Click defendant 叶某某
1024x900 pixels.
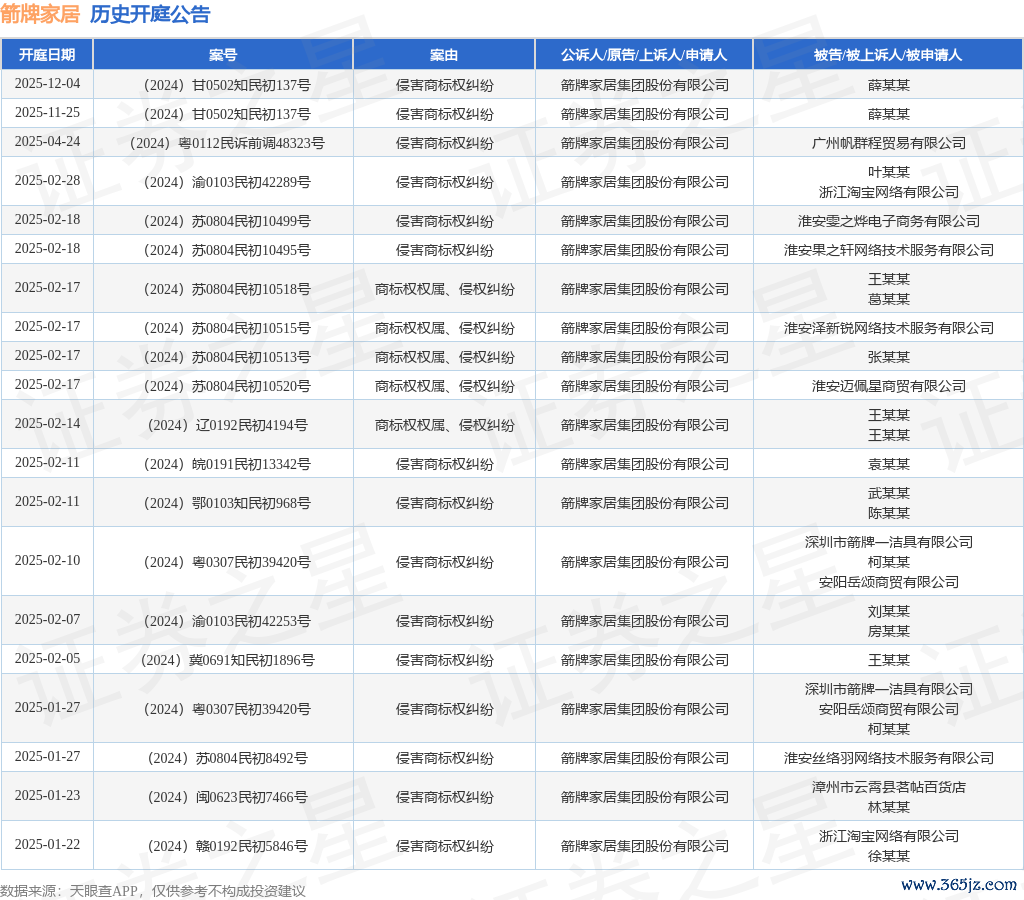pos(888,172)
